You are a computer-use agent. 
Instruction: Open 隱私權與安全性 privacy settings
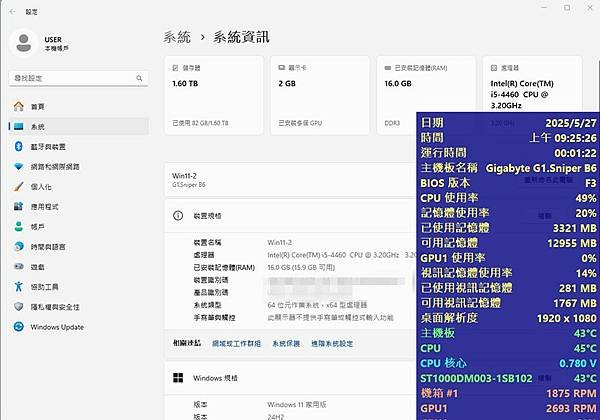coord(78,307)
